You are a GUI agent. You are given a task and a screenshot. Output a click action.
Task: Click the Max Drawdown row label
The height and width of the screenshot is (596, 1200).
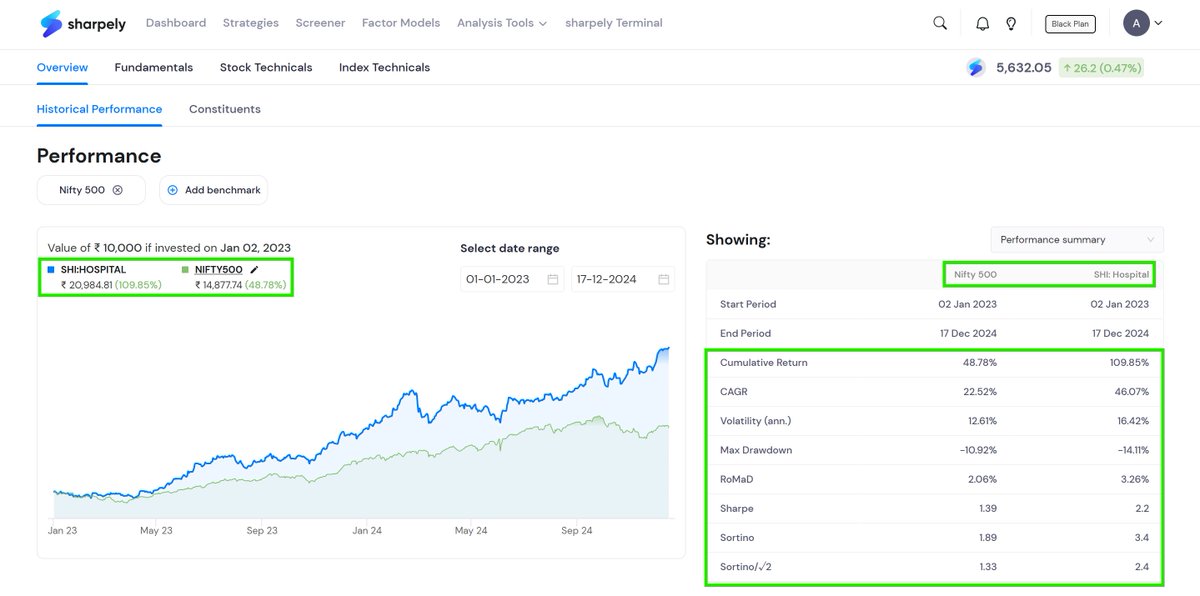756,450
